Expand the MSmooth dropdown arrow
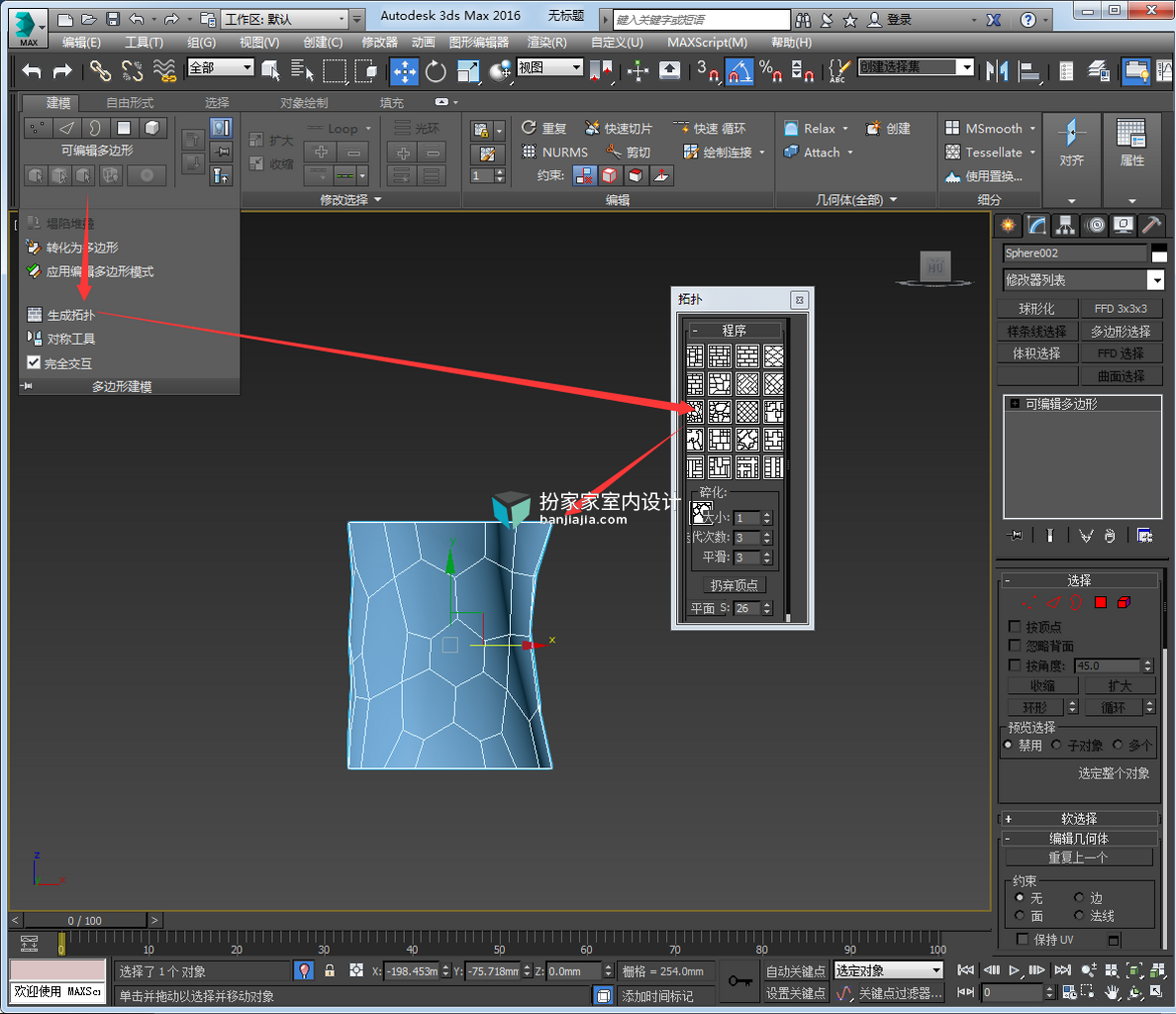The width and height of the screenshot is (1176, 1014). [1032, 129]
